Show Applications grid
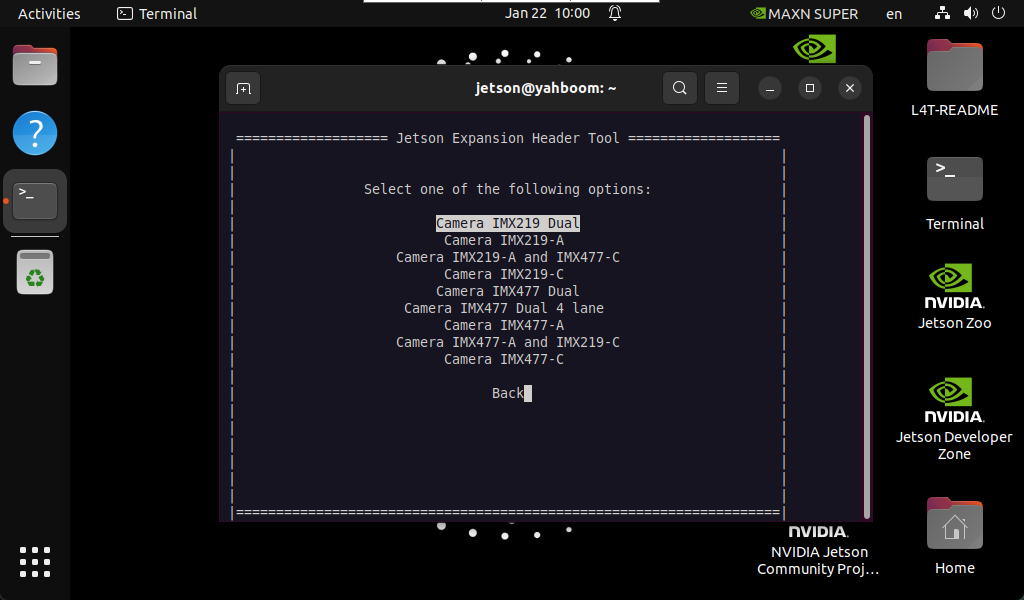 pyautogui.click(x=35, y=562)
